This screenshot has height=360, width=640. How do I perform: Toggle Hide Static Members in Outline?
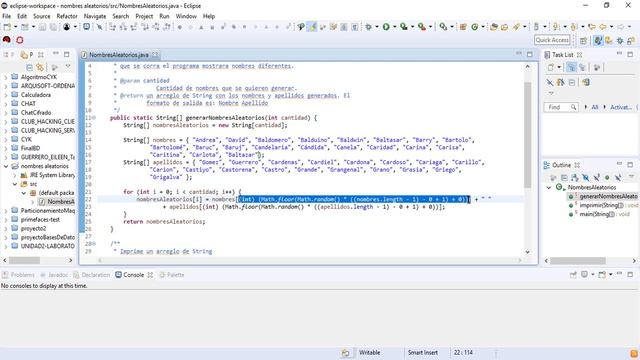point(596,178)
